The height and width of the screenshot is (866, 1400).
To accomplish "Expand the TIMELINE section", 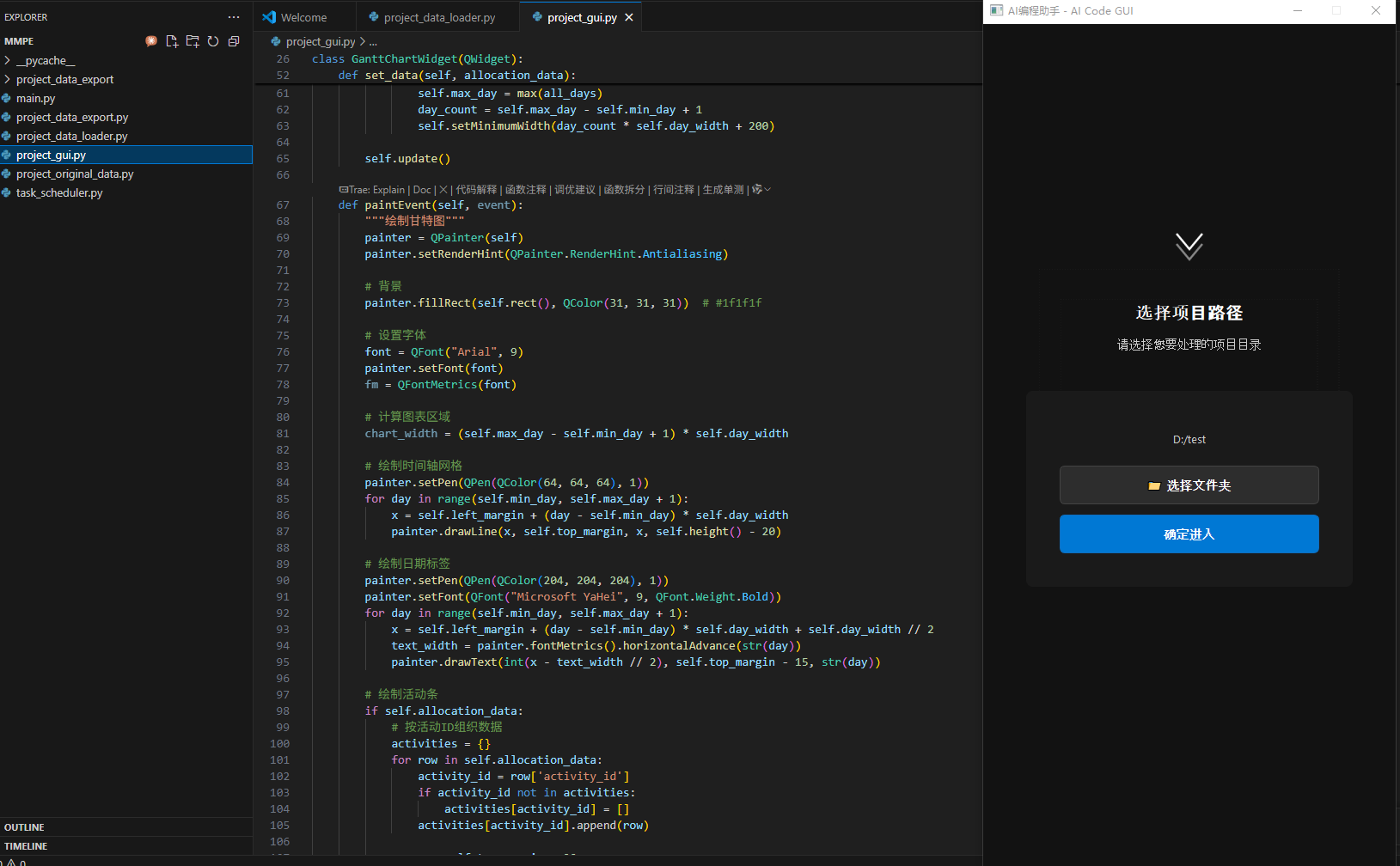I will pyautogui.click(x=26, y=846).
